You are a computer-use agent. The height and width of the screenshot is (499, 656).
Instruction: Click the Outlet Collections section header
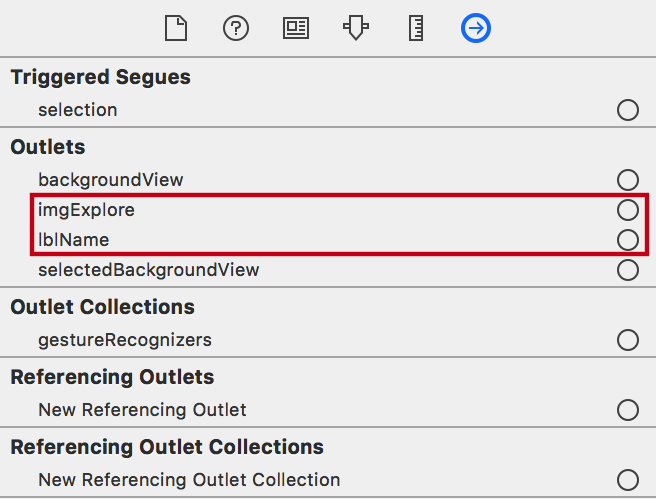click(x=102, y=307)
